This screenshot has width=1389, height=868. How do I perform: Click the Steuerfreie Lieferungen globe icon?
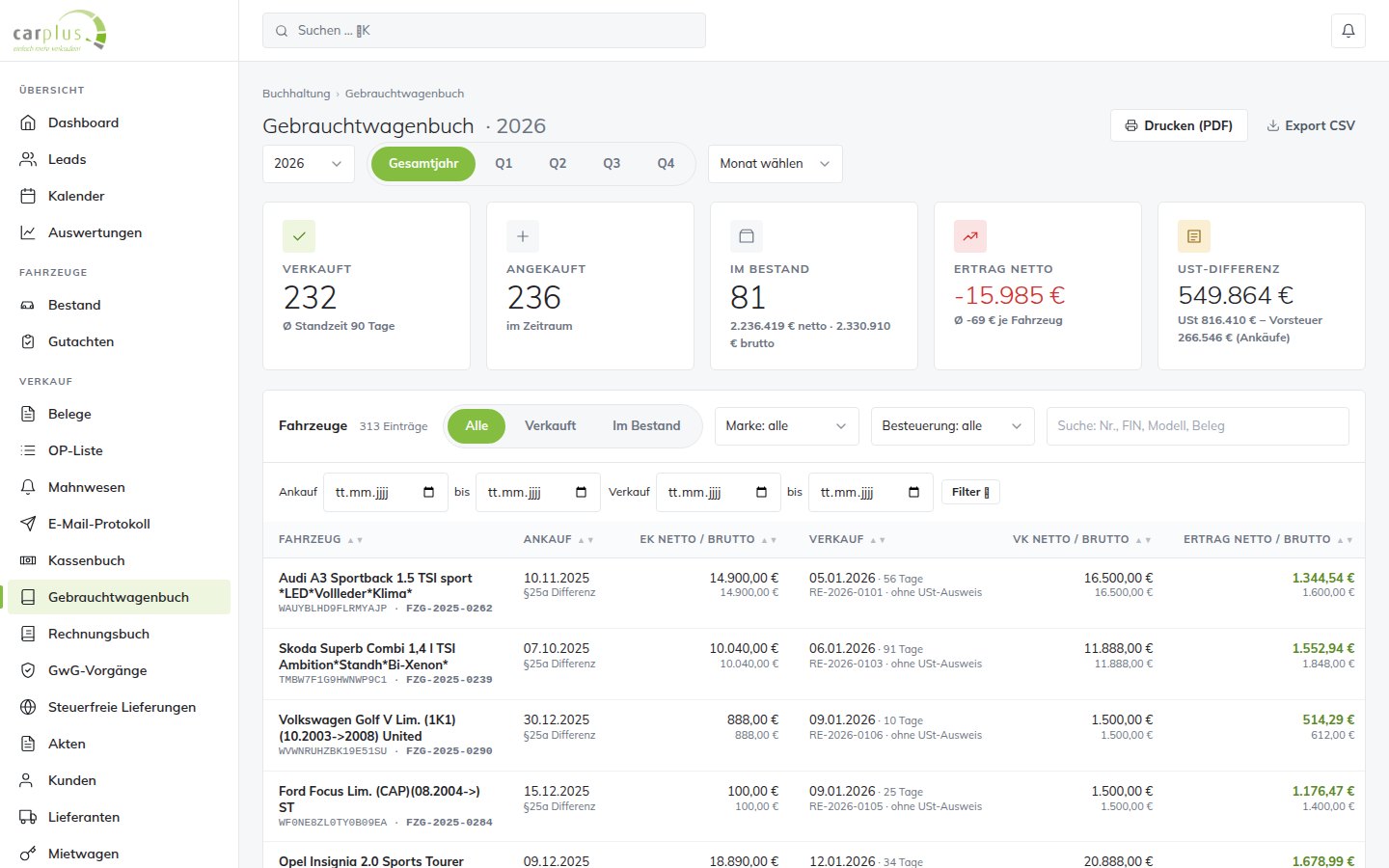[28, 707]
